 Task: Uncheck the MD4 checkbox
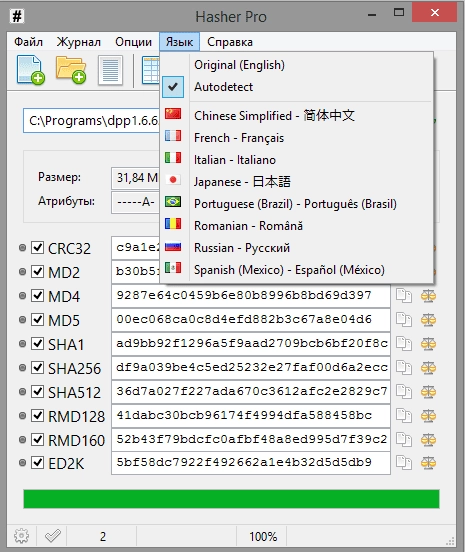[37, 295]
